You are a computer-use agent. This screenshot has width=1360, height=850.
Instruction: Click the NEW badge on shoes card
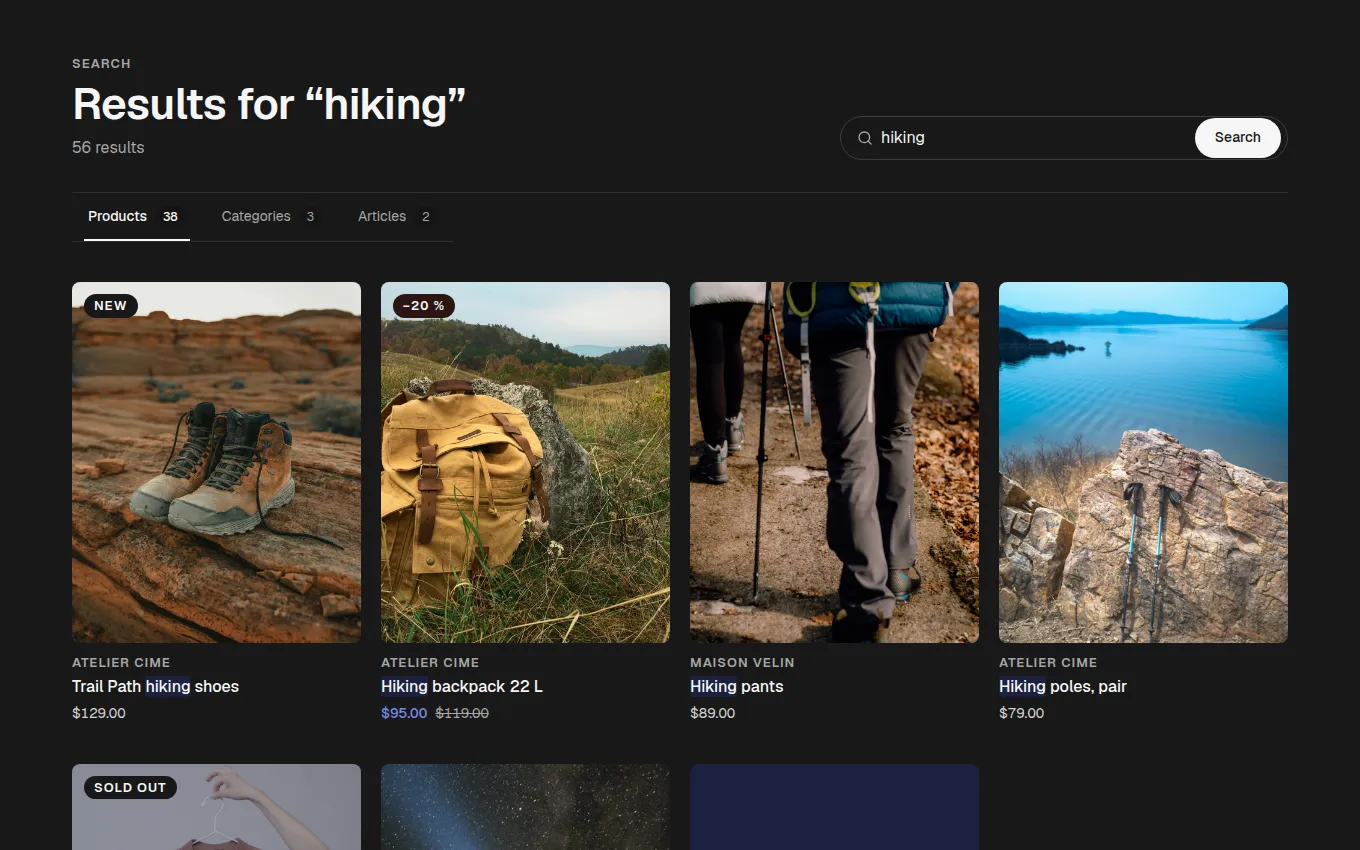(x=110, y=306)
